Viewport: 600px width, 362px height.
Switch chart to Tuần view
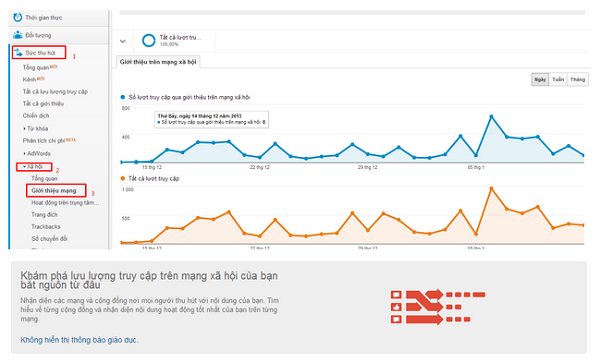(558, 80)
